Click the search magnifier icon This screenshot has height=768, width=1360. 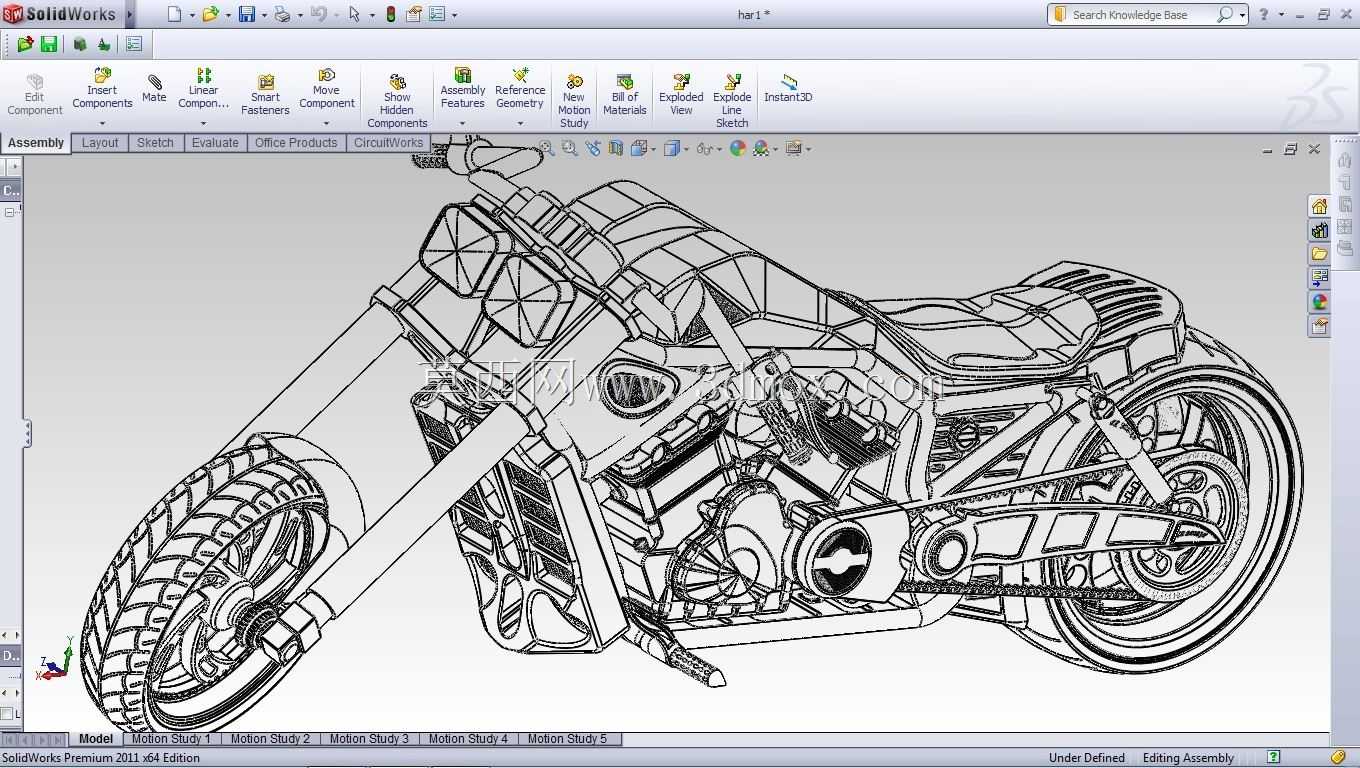pyautogui.click(x=1224, y=14)
